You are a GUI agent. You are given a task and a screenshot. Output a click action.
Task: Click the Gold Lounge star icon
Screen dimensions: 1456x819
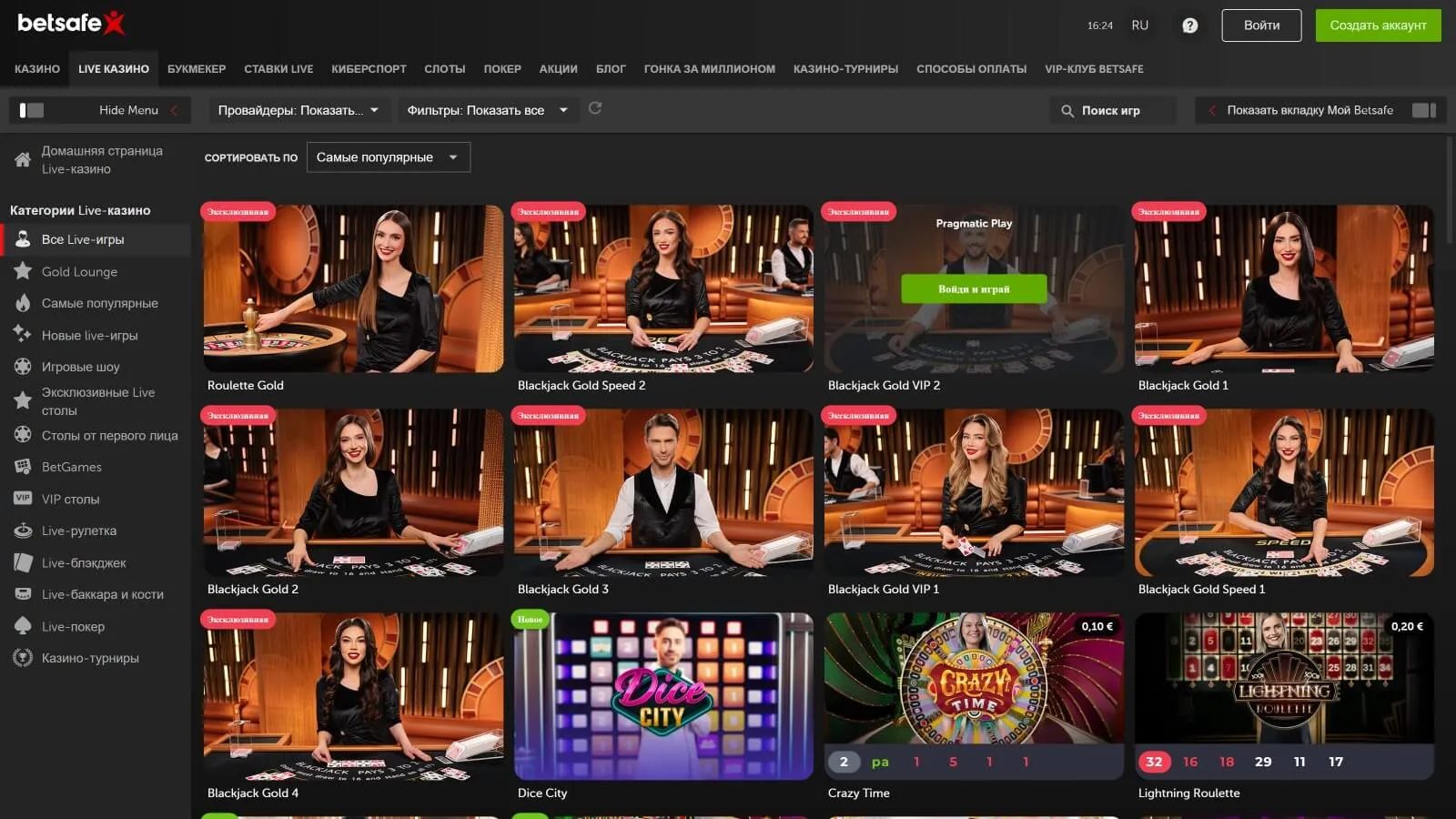click(23, 271)
